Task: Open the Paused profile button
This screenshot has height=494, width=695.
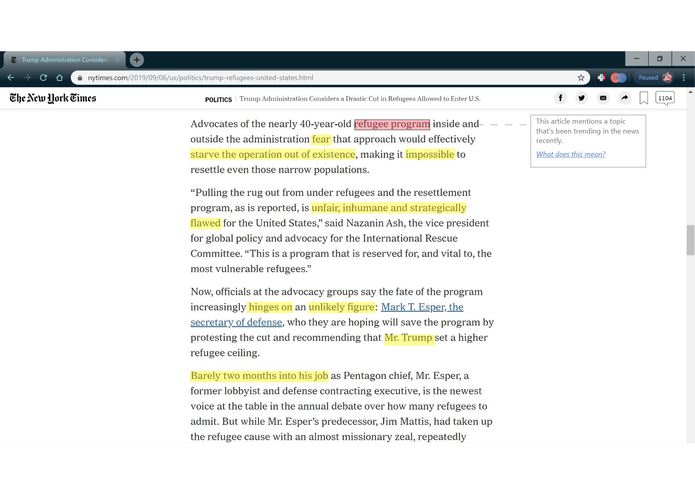Action: pyautogui.click(x=655, y=78)
